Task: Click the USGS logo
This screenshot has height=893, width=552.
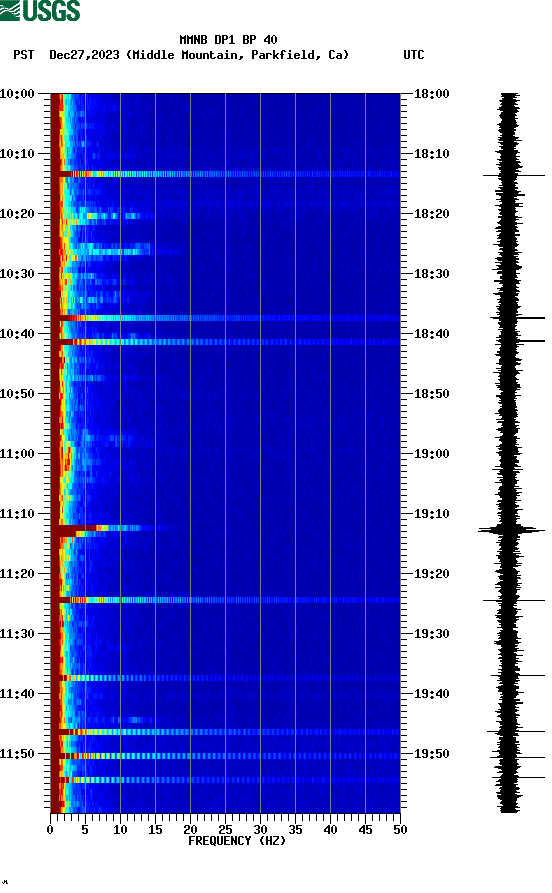Action: pos(40,10)
